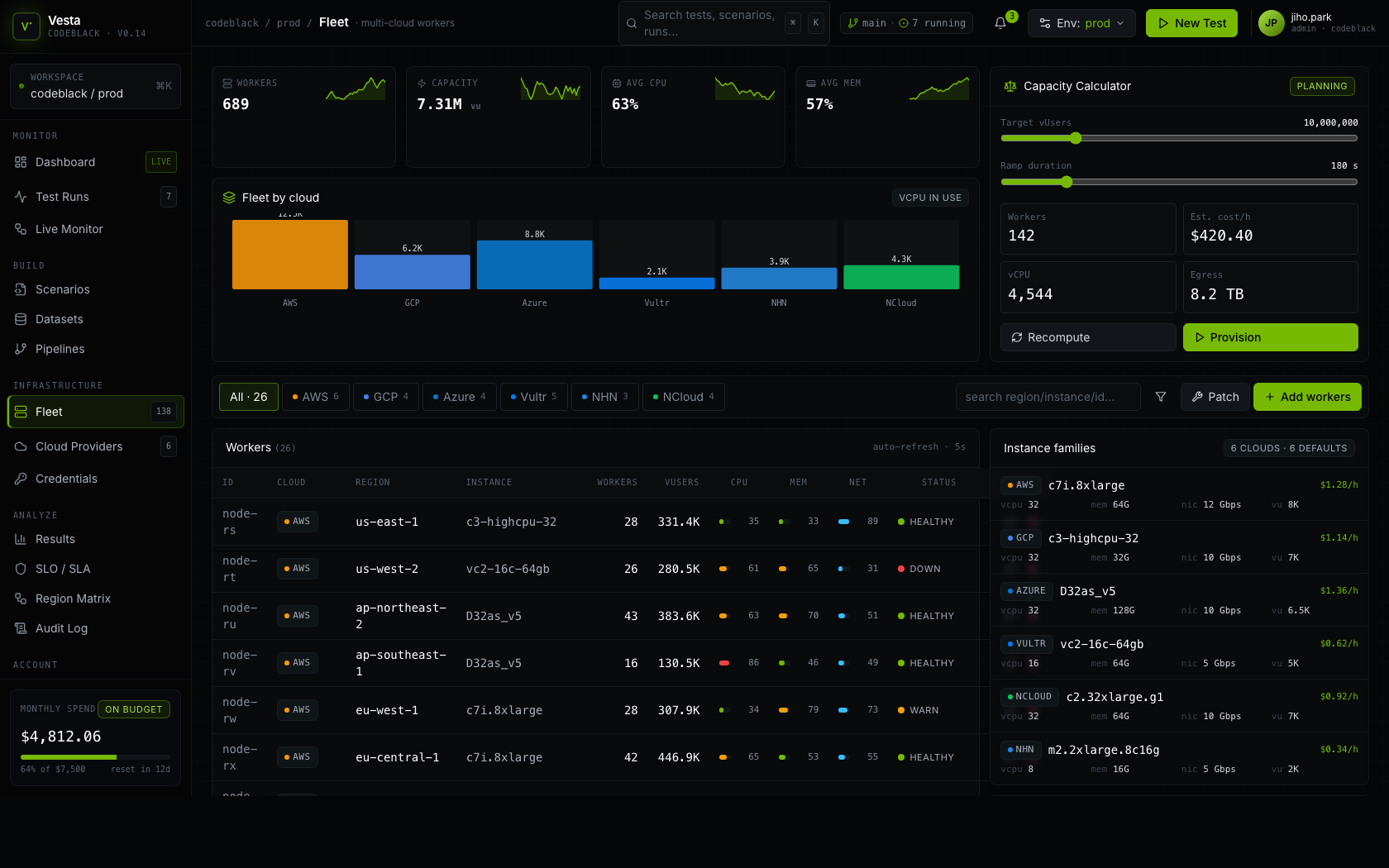Screen dimensions: 1389x868
Task: Click the filter funnel icon
Action: [1161, 397]
